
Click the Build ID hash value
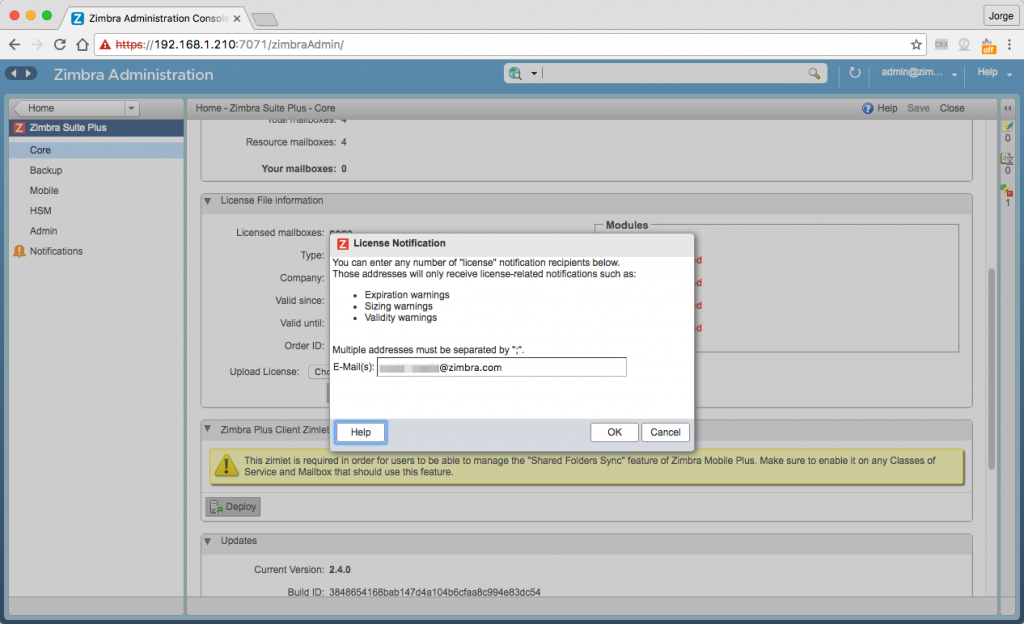coord(435,593)
